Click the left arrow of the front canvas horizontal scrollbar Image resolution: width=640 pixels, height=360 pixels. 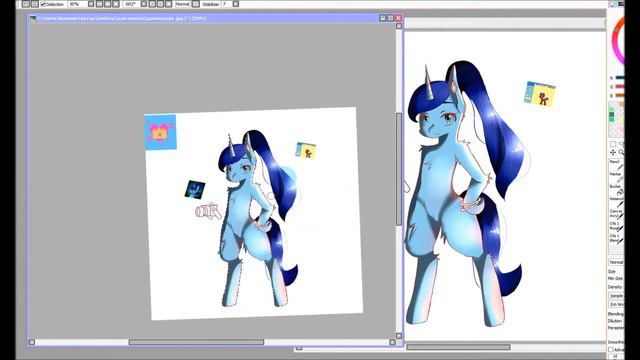[x=32, y=342]
